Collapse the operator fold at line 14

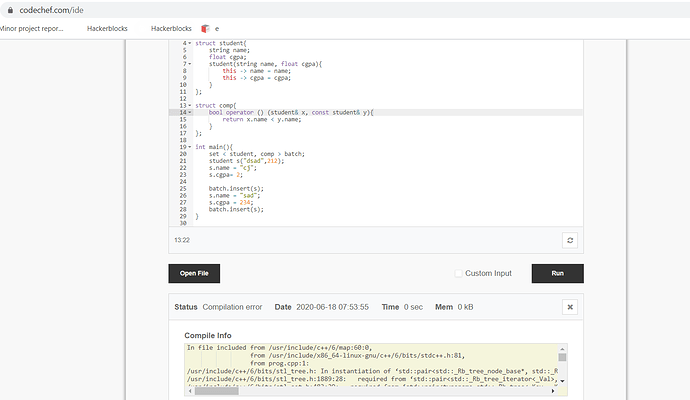[x=190, y=113]
